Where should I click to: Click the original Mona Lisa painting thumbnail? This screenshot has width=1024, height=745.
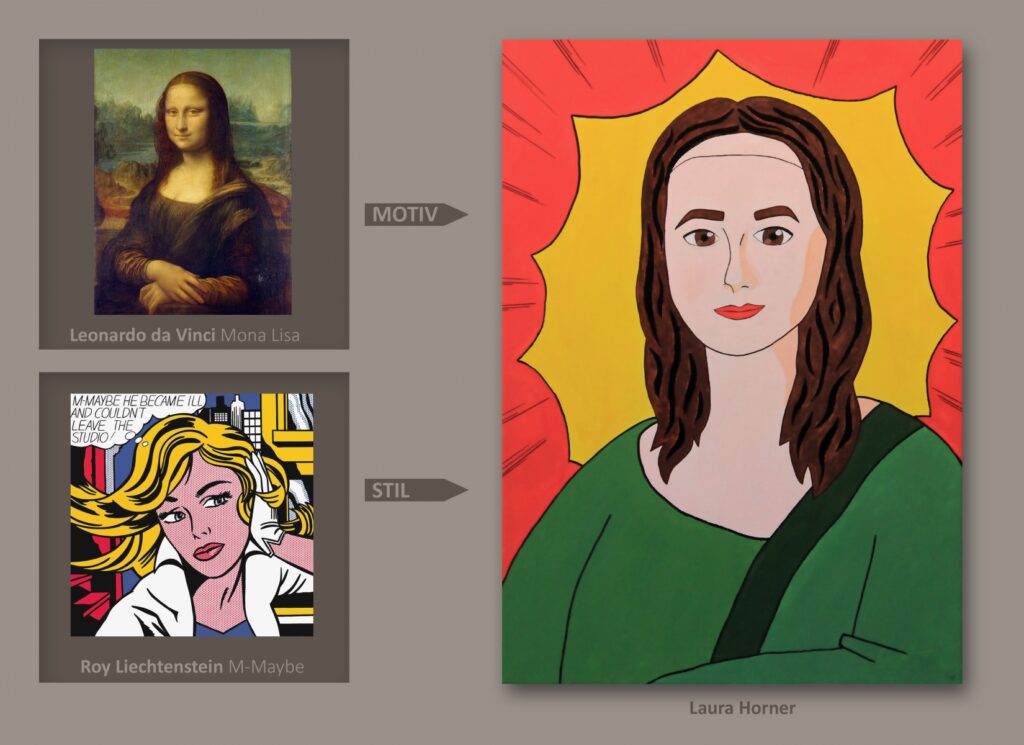point(192,181)
